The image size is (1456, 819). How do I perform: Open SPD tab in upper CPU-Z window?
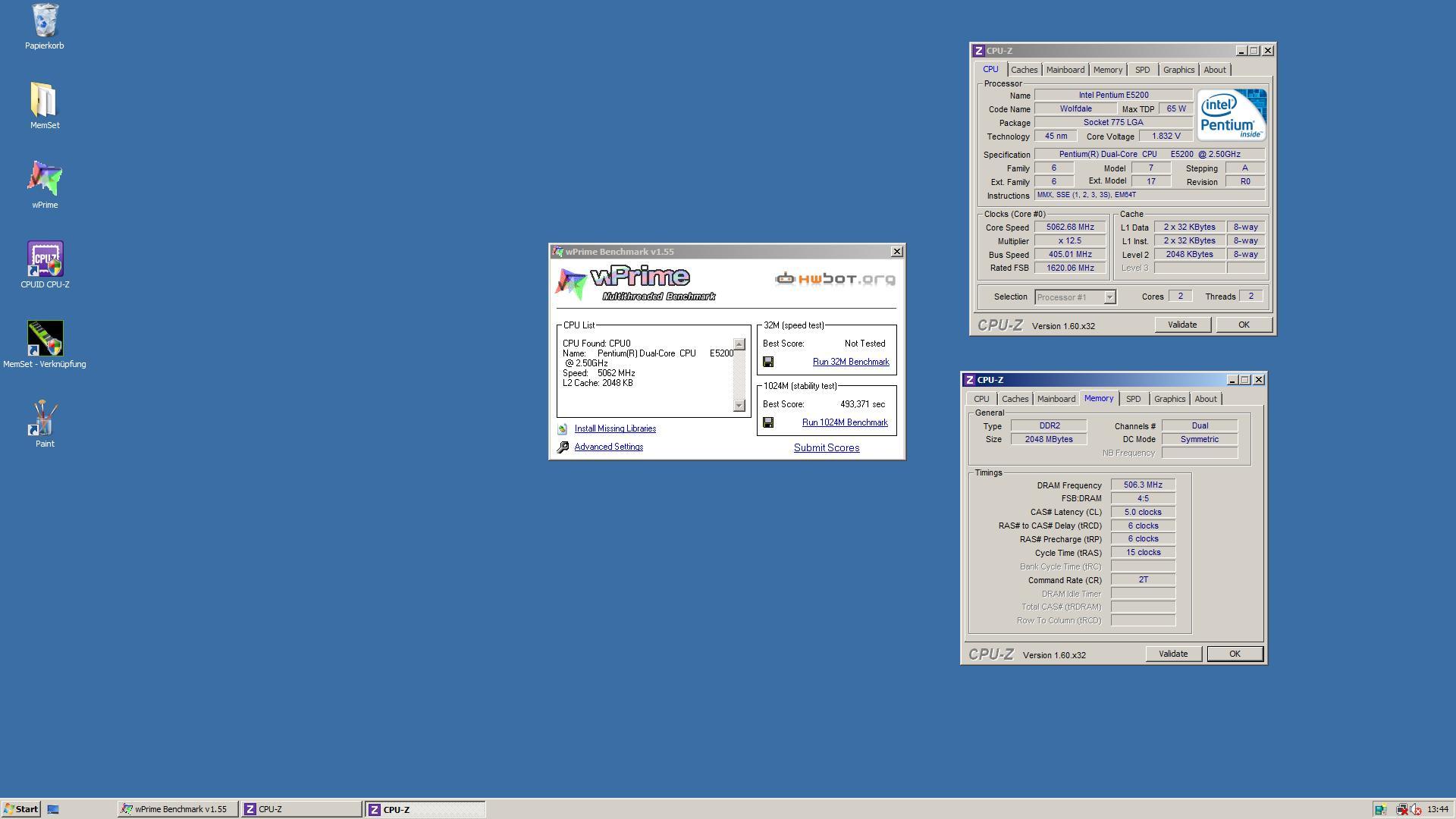coord(1142,70)
